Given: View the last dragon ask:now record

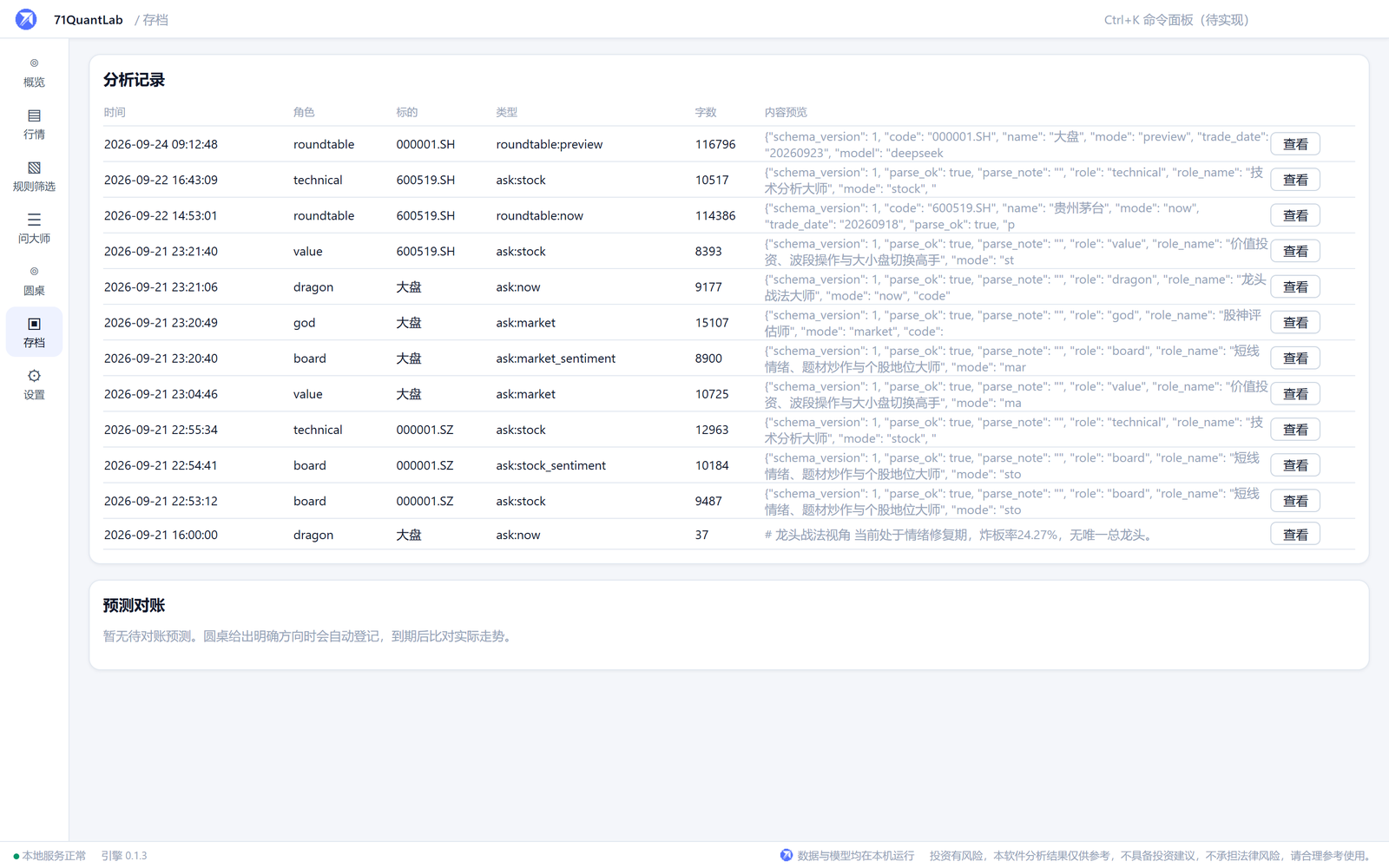Looking at the screenshot, I should tap(1295, 535).
